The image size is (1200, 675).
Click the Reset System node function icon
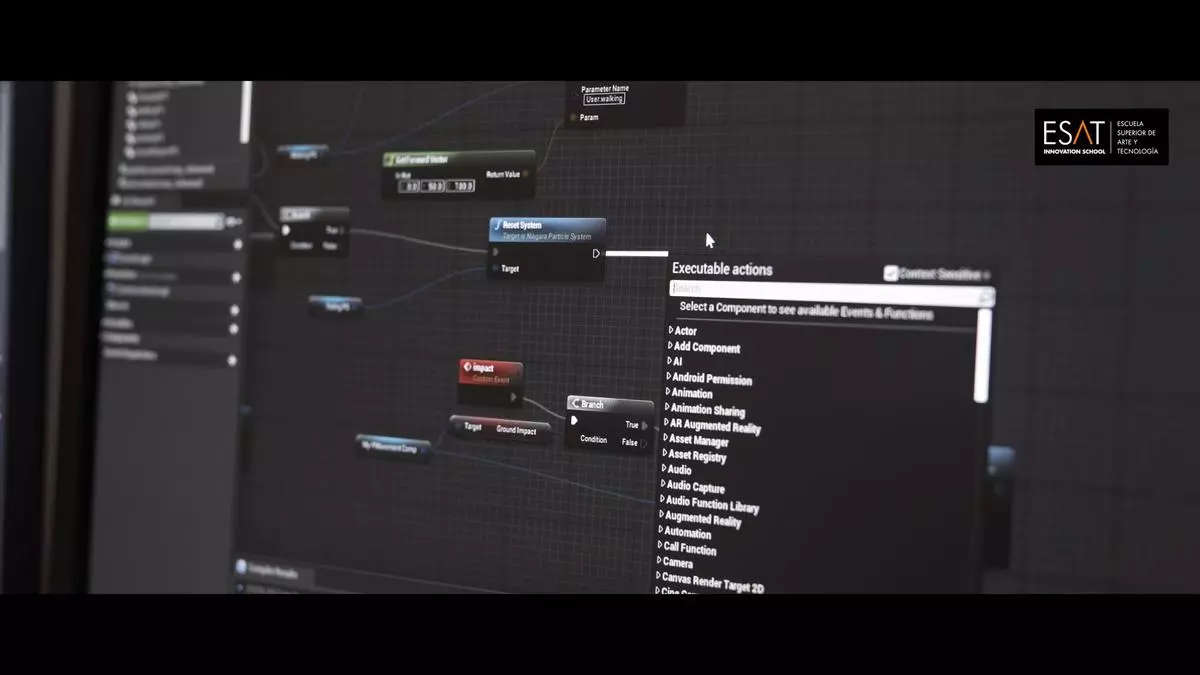point(496,225)
